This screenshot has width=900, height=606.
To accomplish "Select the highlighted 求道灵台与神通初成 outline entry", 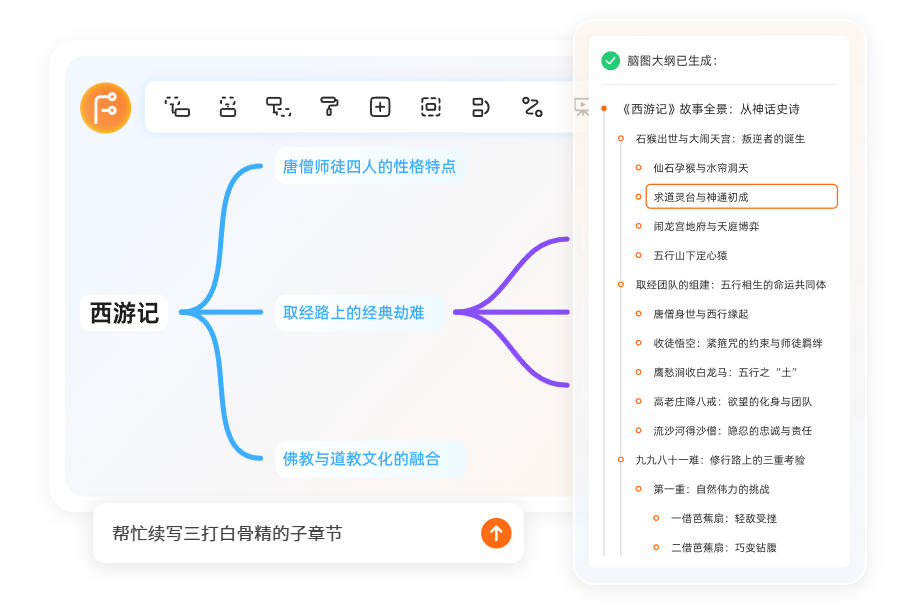I will pos(740,196).
